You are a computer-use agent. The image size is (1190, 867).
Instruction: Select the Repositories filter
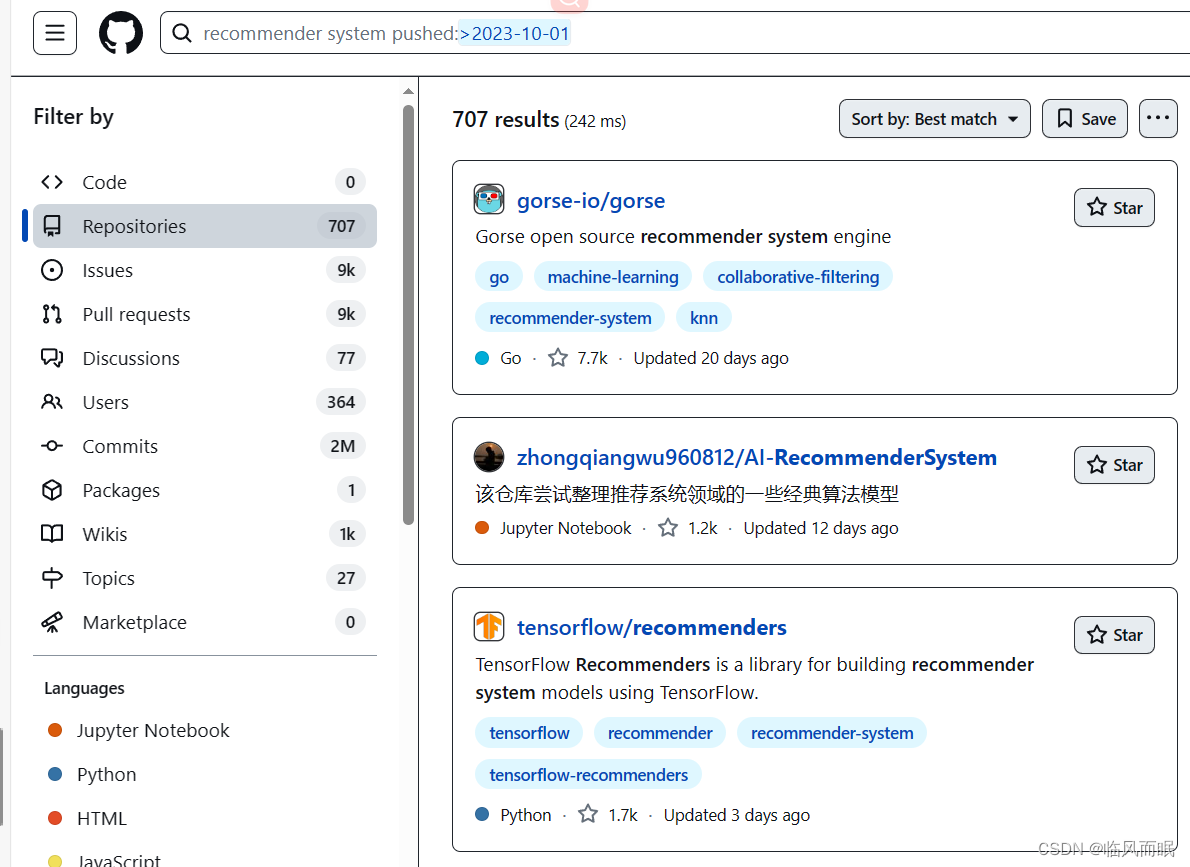[205, 226]
